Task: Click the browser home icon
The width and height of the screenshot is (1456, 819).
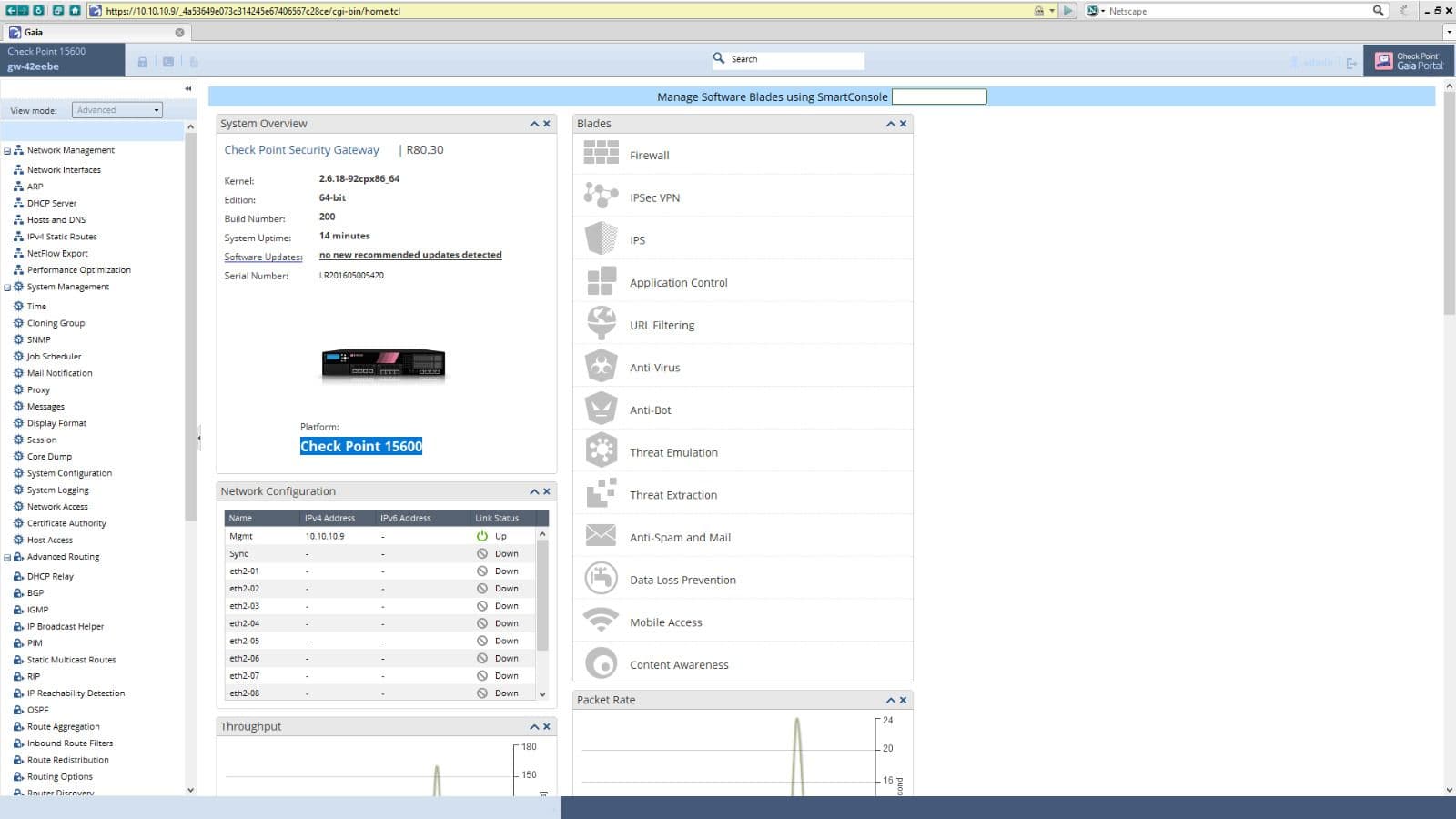Action: [75, 11]
